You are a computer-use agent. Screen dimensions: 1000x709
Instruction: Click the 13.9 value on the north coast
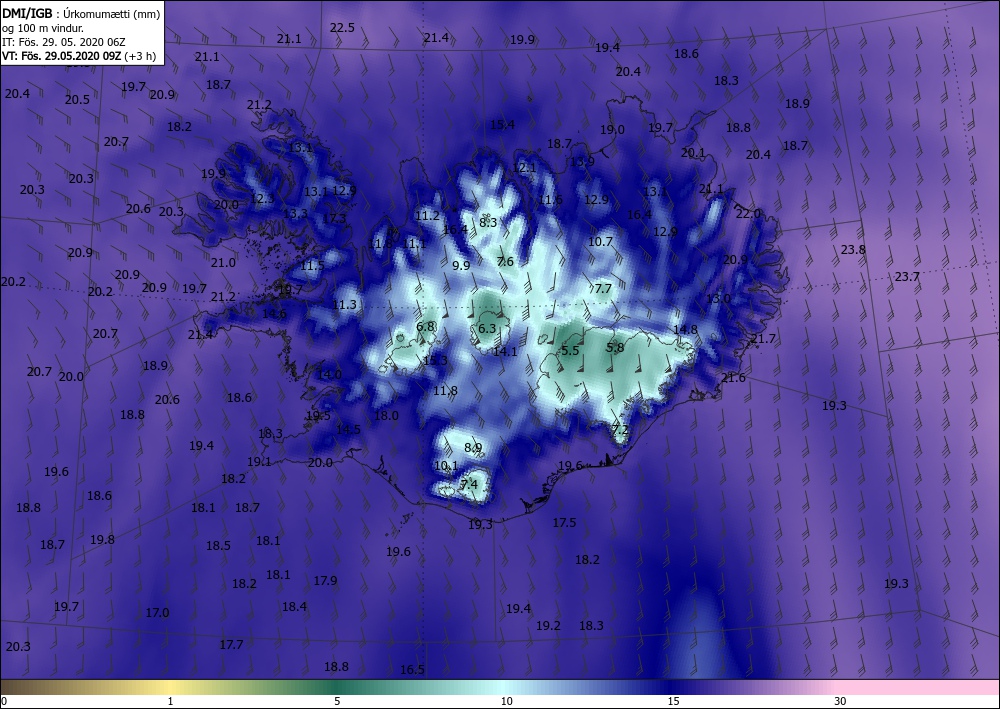point(582,161)
